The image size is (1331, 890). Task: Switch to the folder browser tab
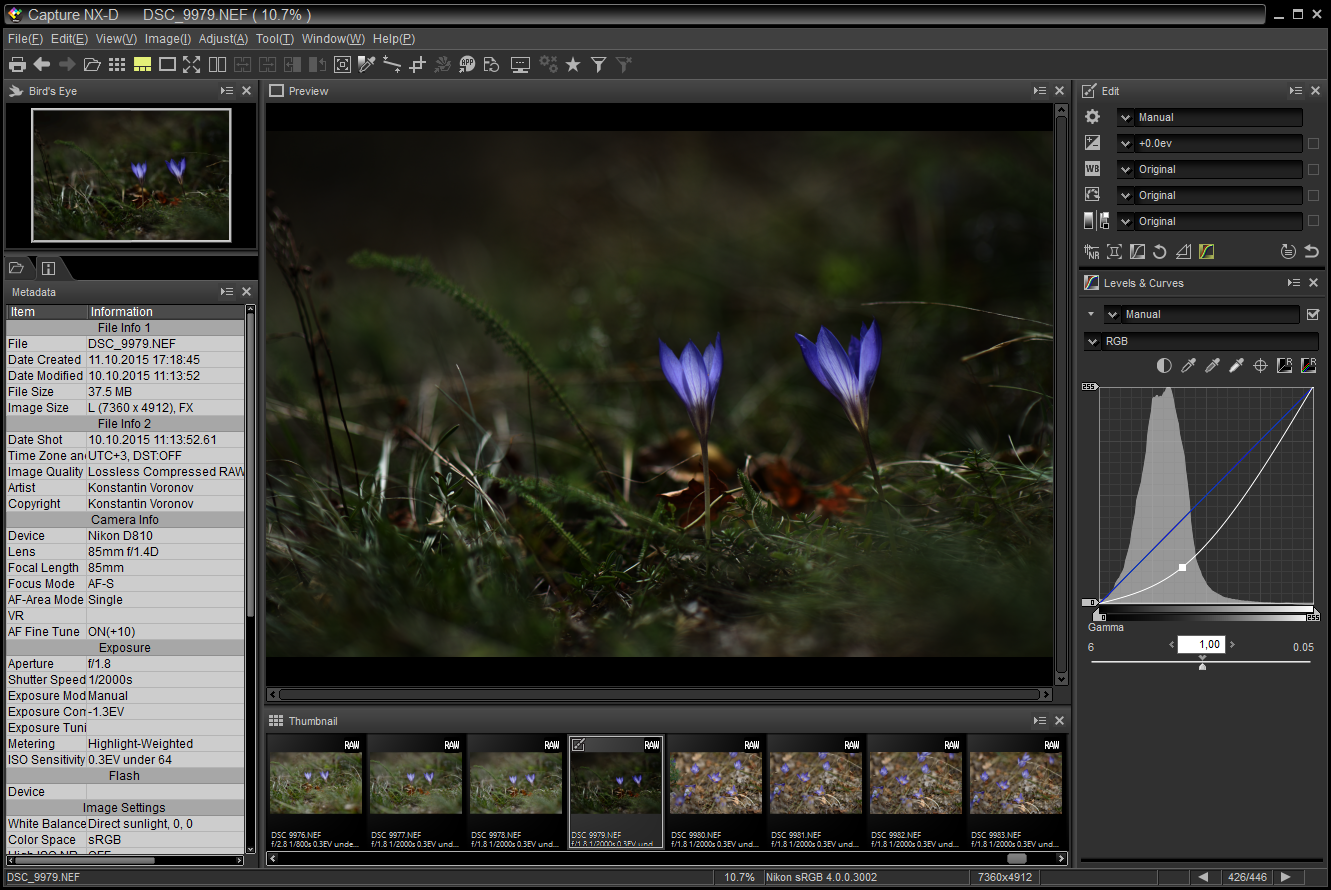pos(17,268)
